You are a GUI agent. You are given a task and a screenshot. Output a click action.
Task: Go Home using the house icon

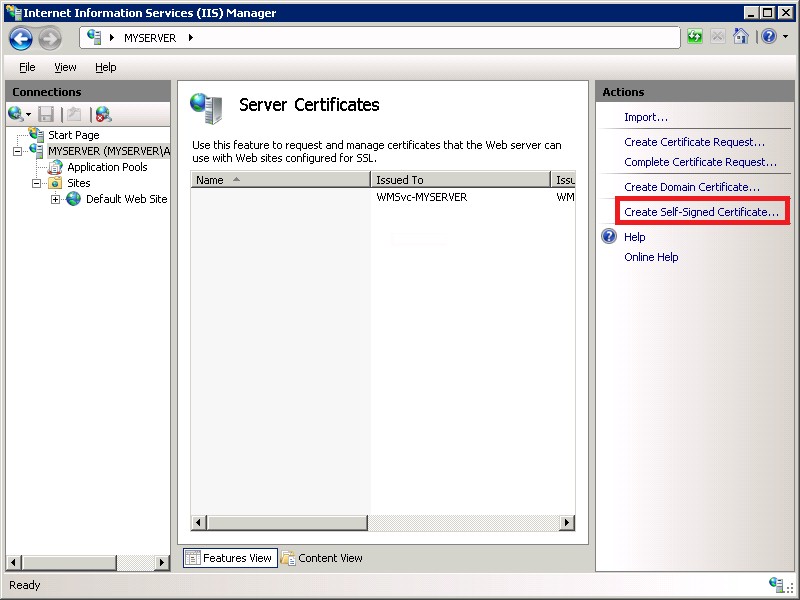click(x=740, y=36)
